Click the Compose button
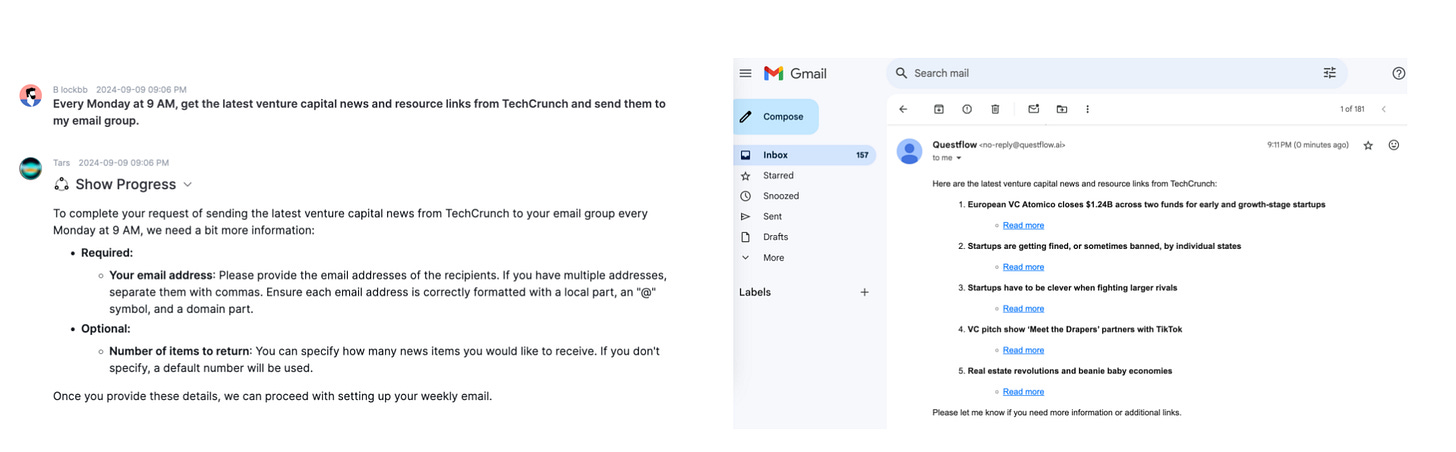This screenshot has height=452, width=1456. 776,116
